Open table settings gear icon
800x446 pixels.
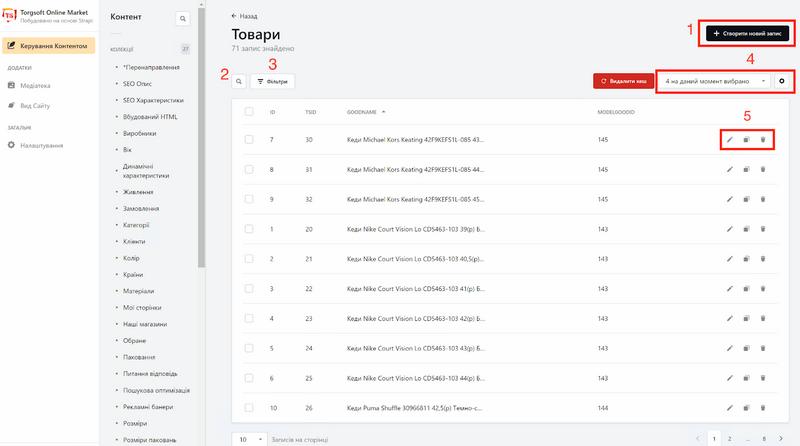click(781, 80)
